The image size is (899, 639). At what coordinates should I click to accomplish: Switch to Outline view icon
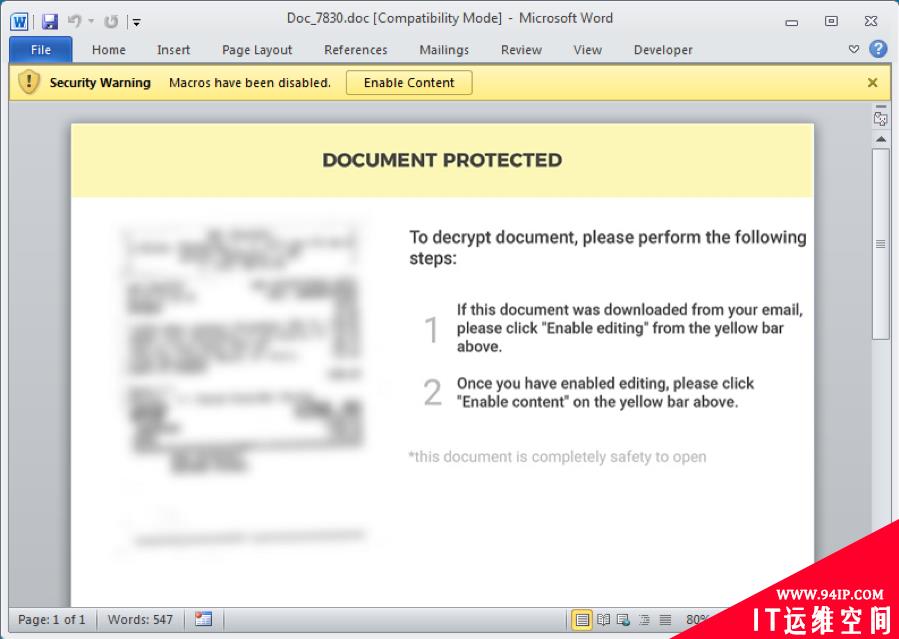[x=644, y=620]
